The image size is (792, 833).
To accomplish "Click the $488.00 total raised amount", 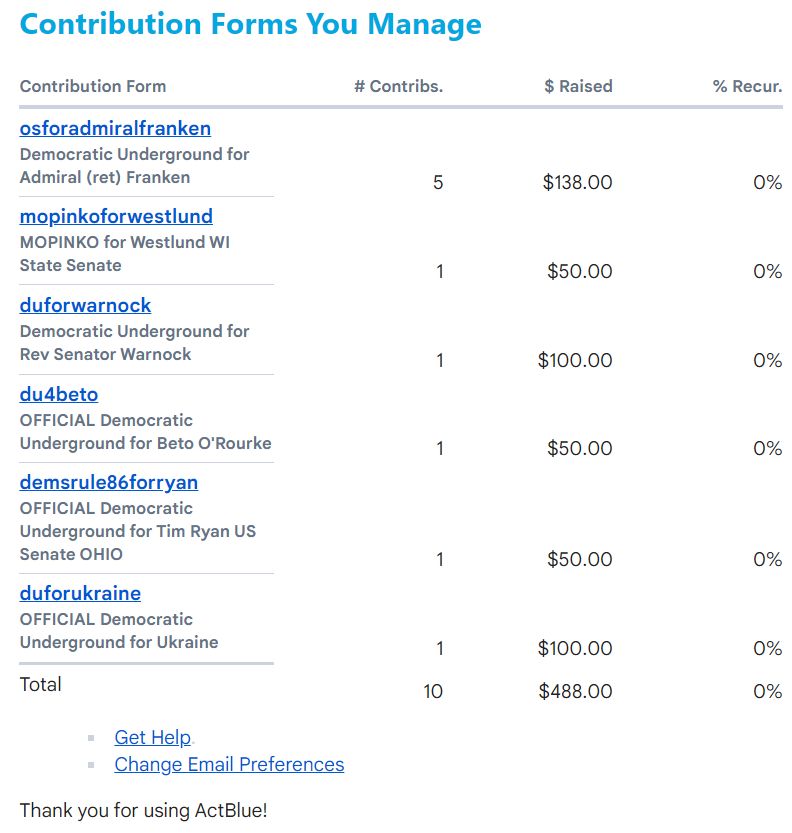I will [x=575, y=692].
